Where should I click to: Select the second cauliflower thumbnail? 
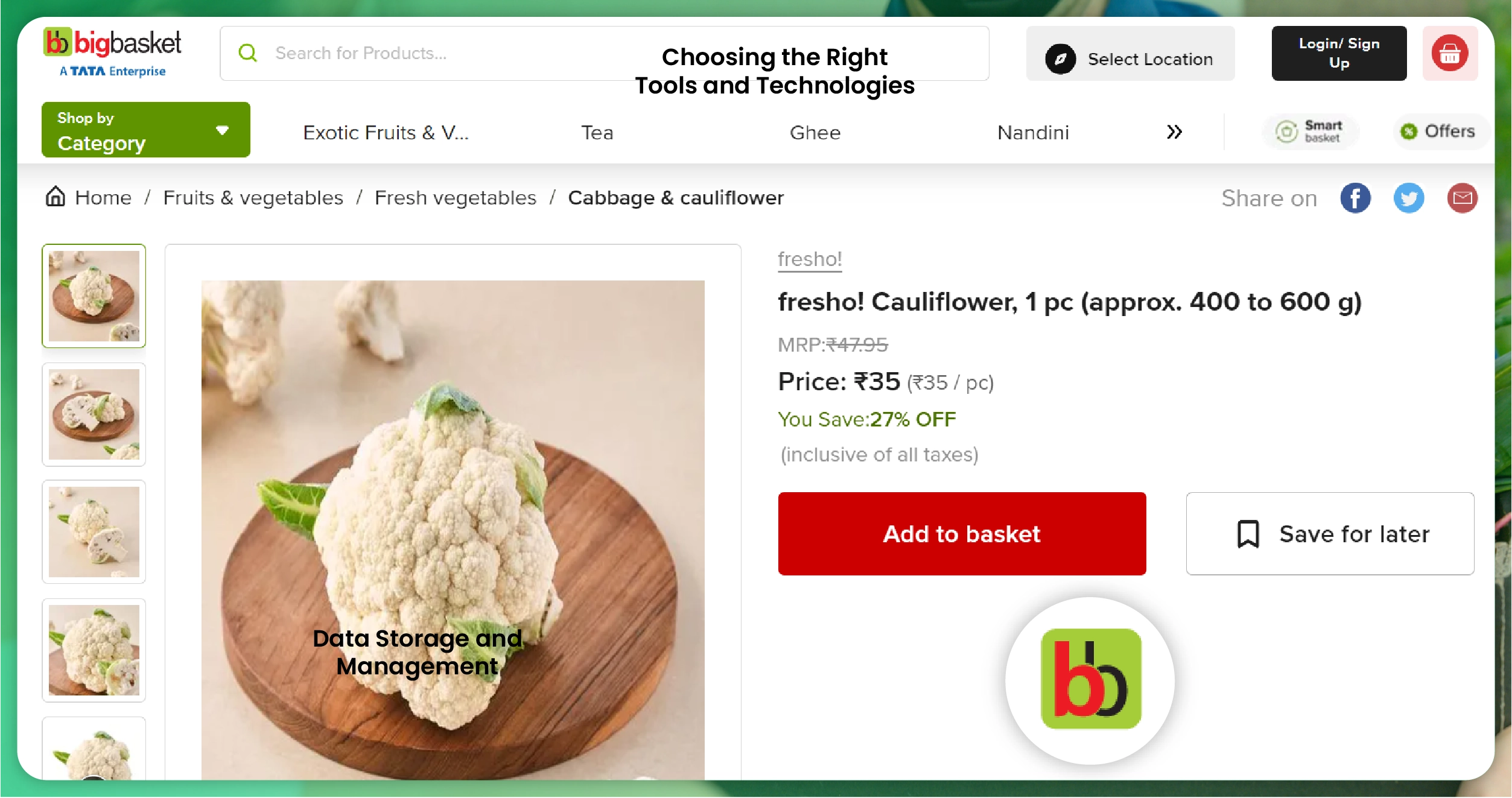point(94,414)
